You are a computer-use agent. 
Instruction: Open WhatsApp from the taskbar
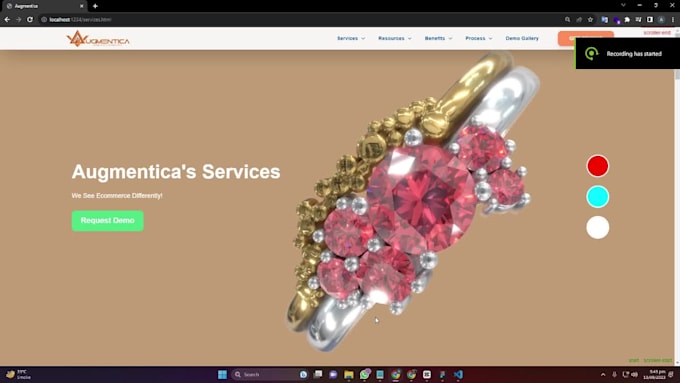pyautogui.click(x=365, y=374)
